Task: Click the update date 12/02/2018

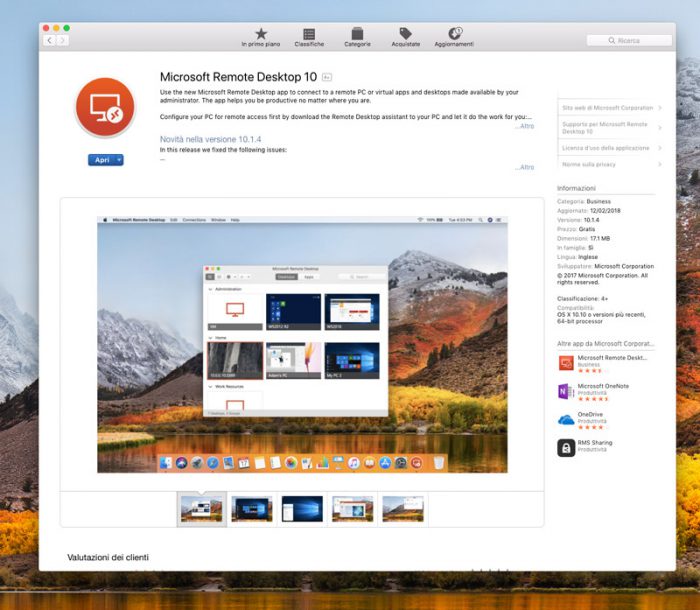Action: [x=605, y=211]
